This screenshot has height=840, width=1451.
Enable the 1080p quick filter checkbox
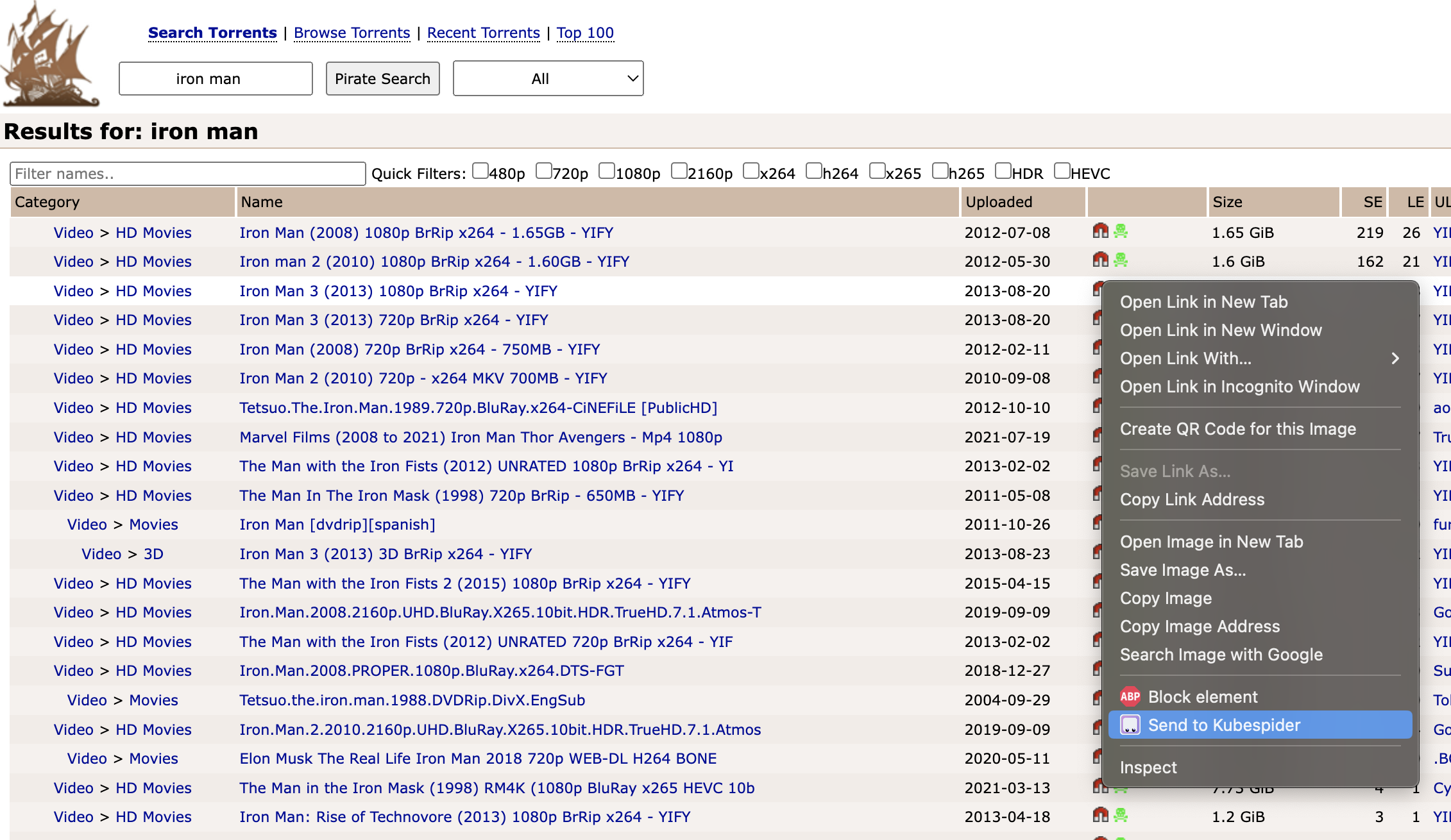point(606,171)
